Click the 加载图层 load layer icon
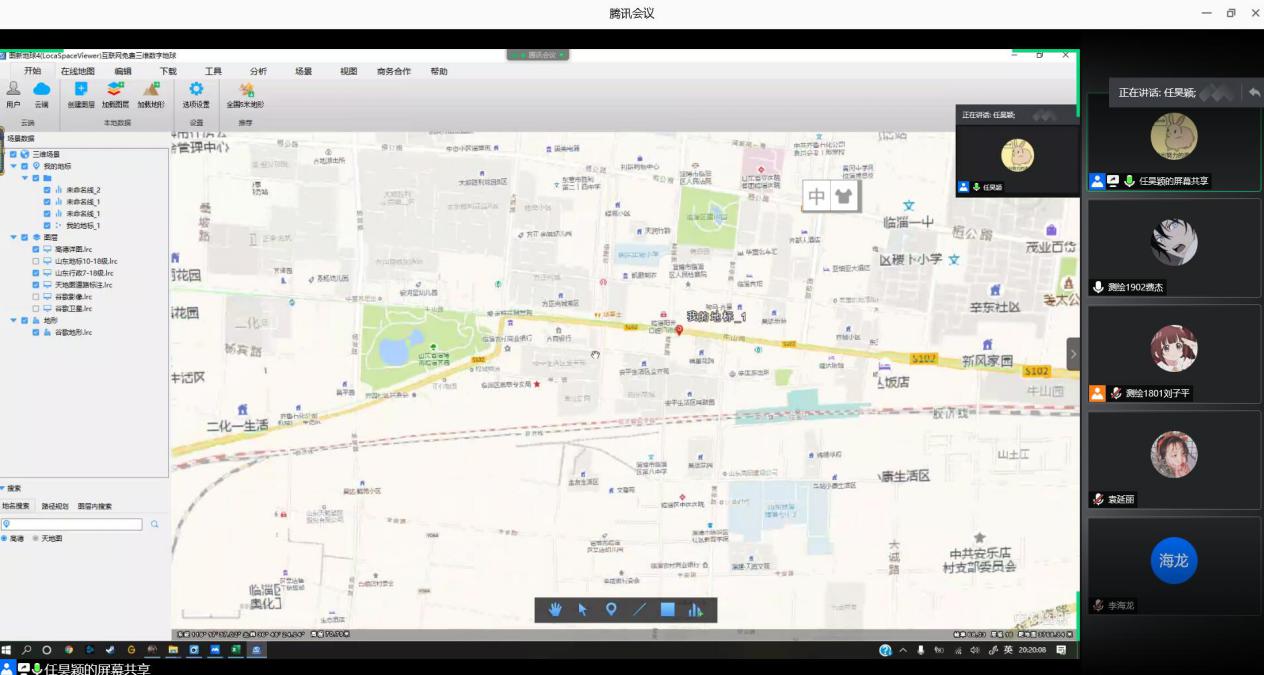Image resolution: width=1264 pixels, height=675 pixels. (115, 93)
